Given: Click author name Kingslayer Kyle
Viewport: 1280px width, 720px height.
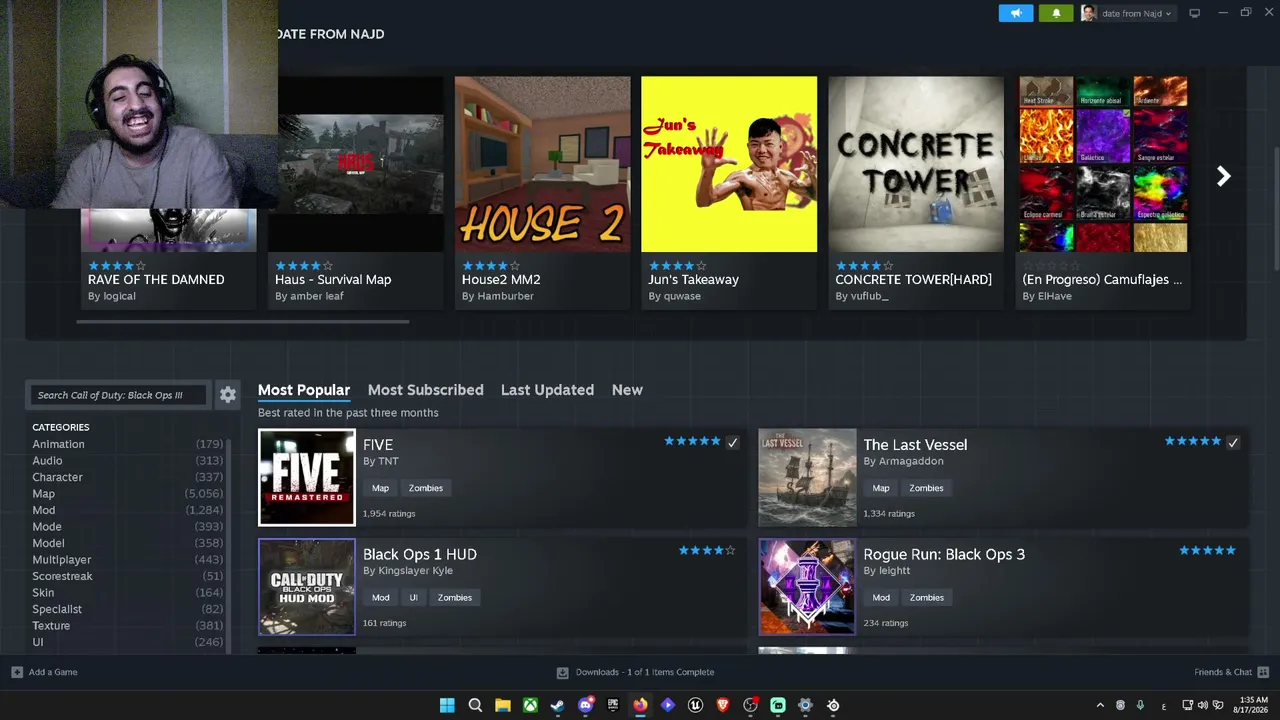Looking at the screenshot, I should pos(415,571).
